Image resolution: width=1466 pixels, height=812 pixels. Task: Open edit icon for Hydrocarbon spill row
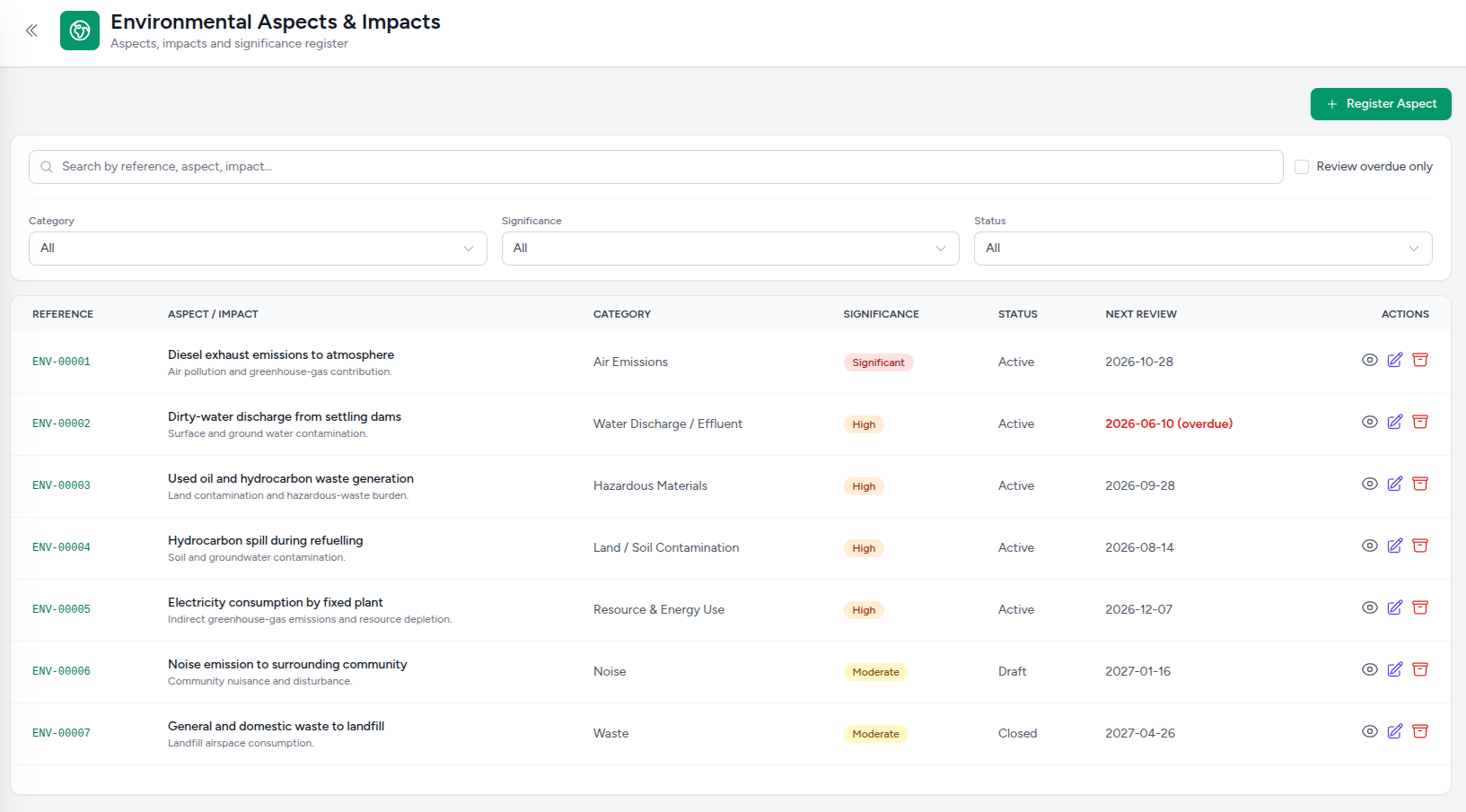(1394, 546)
